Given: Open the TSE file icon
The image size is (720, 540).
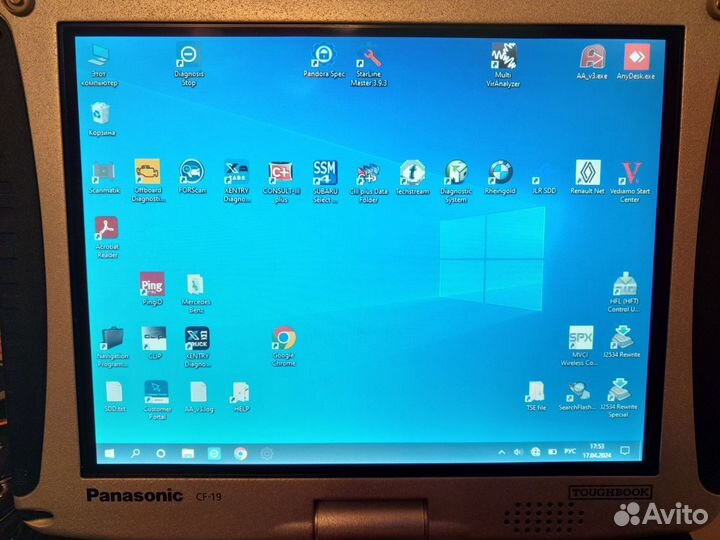Looking at the screenshot, I should click(536, 396).
